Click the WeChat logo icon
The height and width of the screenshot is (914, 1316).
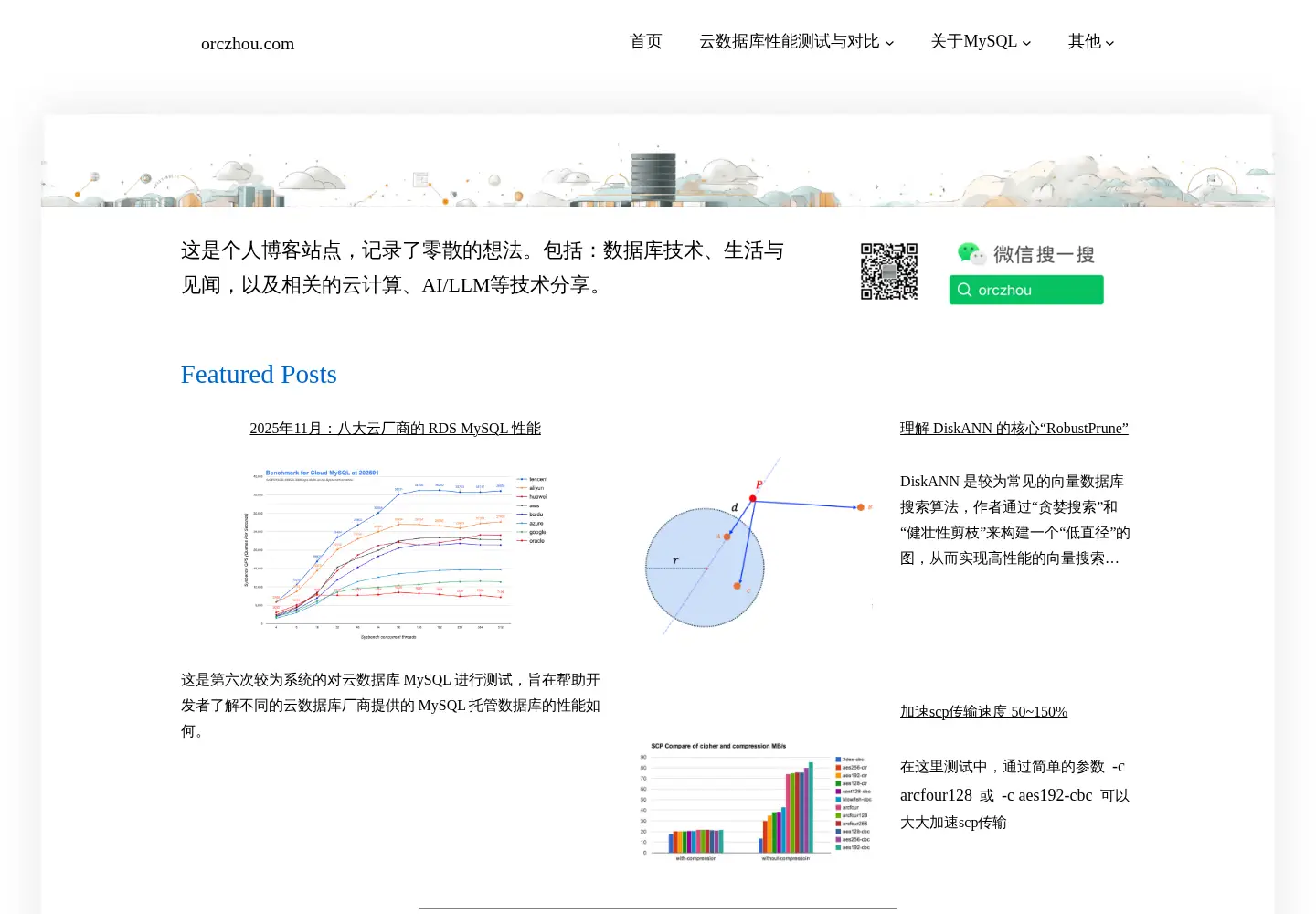pos(971,253)
